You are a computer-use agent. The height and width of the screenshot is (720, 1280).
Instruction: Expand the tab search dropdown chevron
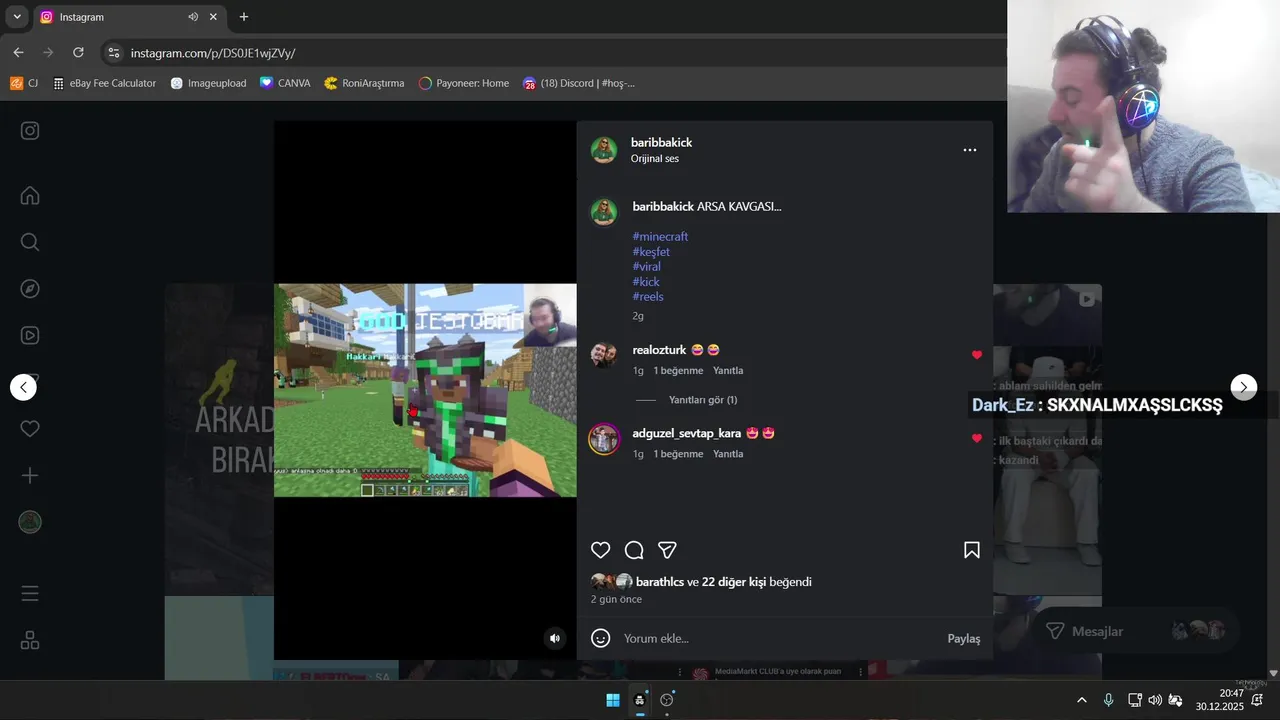17,17
